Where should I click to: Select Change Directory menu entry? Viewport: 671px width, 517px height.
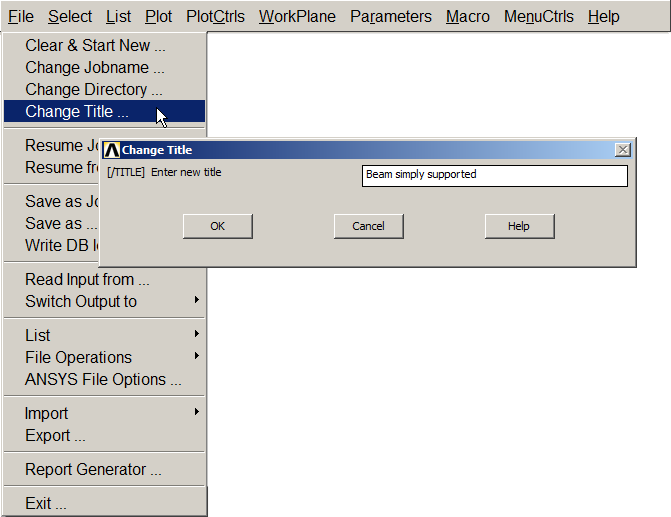(x=93, y=90)
